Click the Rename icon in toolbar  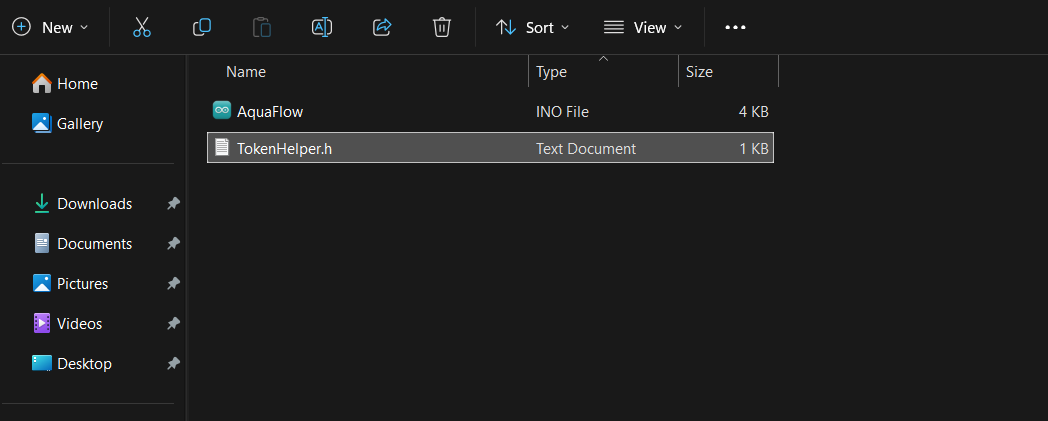point(322,28)
